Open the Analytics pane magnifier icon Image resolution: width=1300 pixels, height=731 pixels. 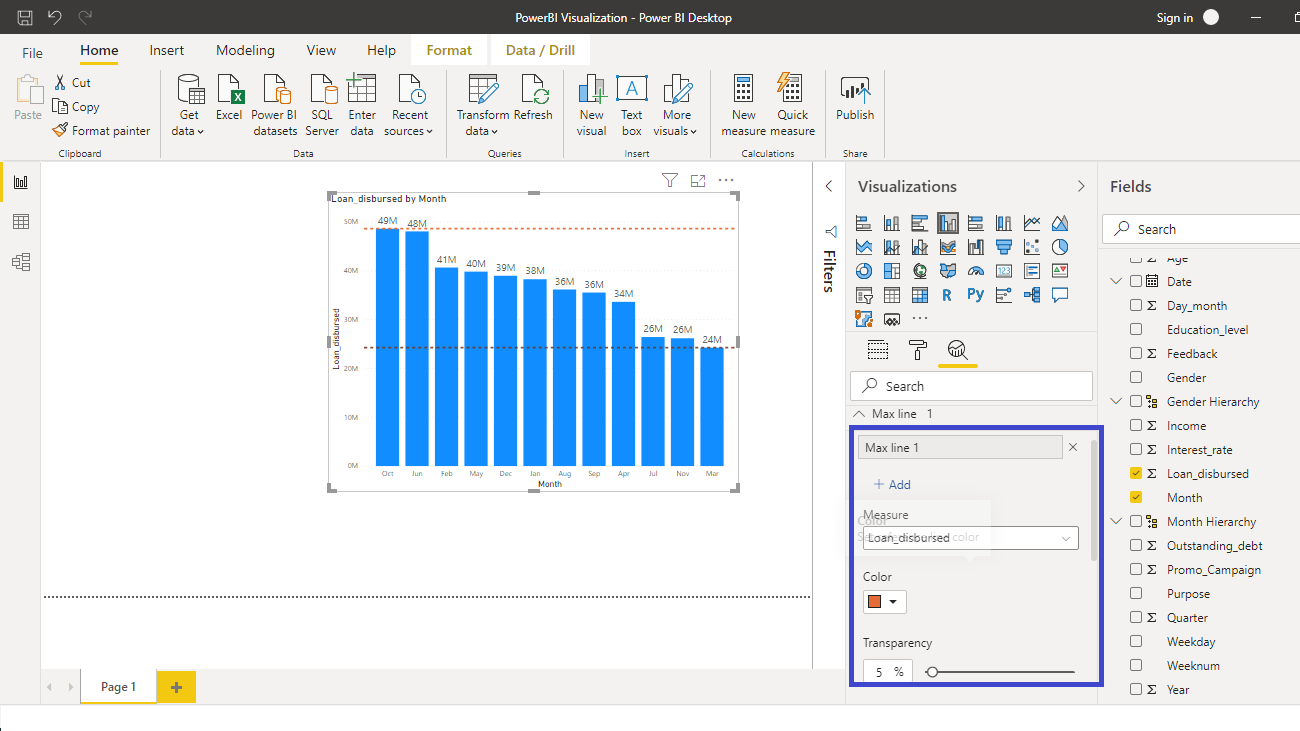click(x=957, y=350)
